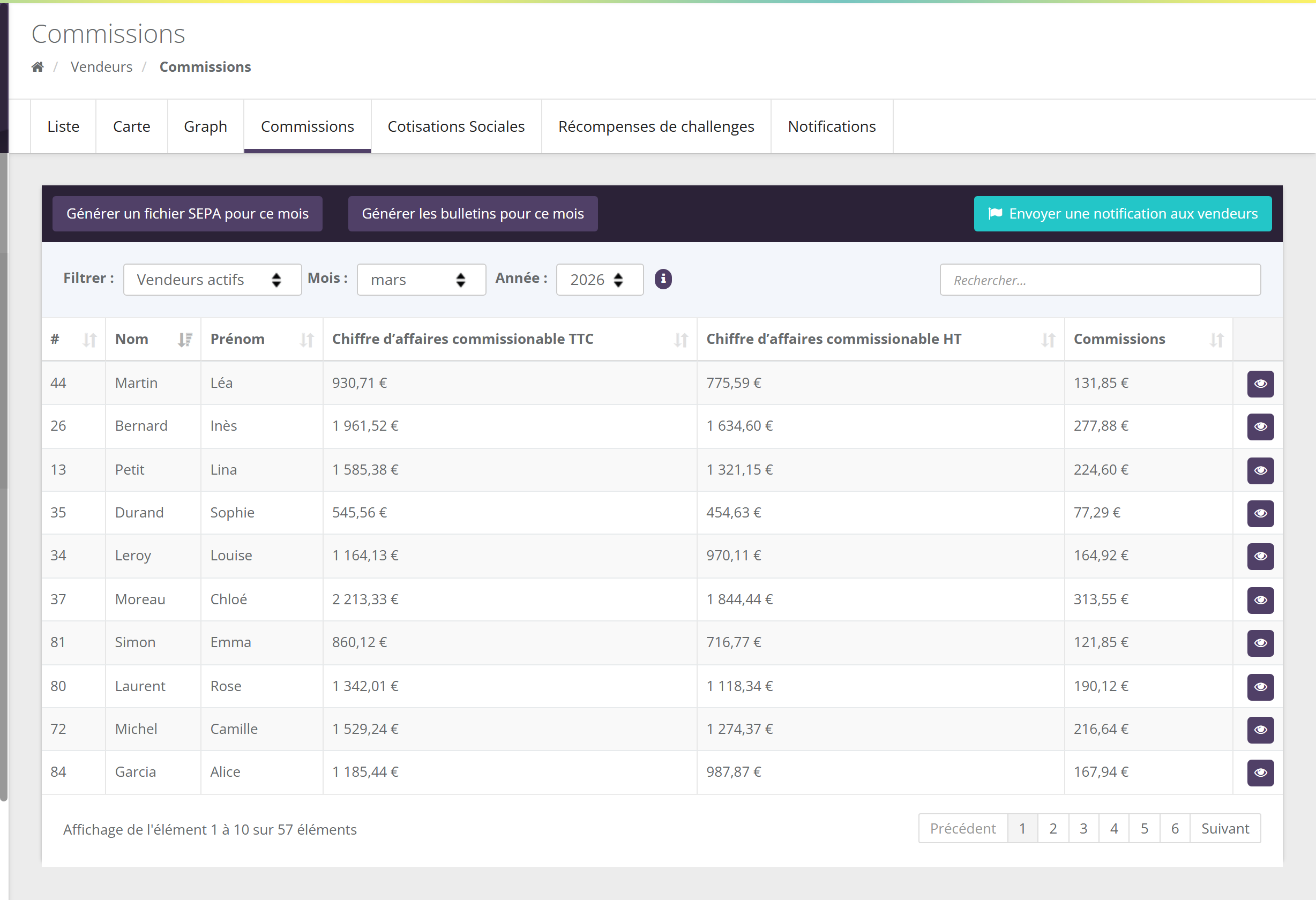Open the Année dropdown showing 2026

(600, 280)
